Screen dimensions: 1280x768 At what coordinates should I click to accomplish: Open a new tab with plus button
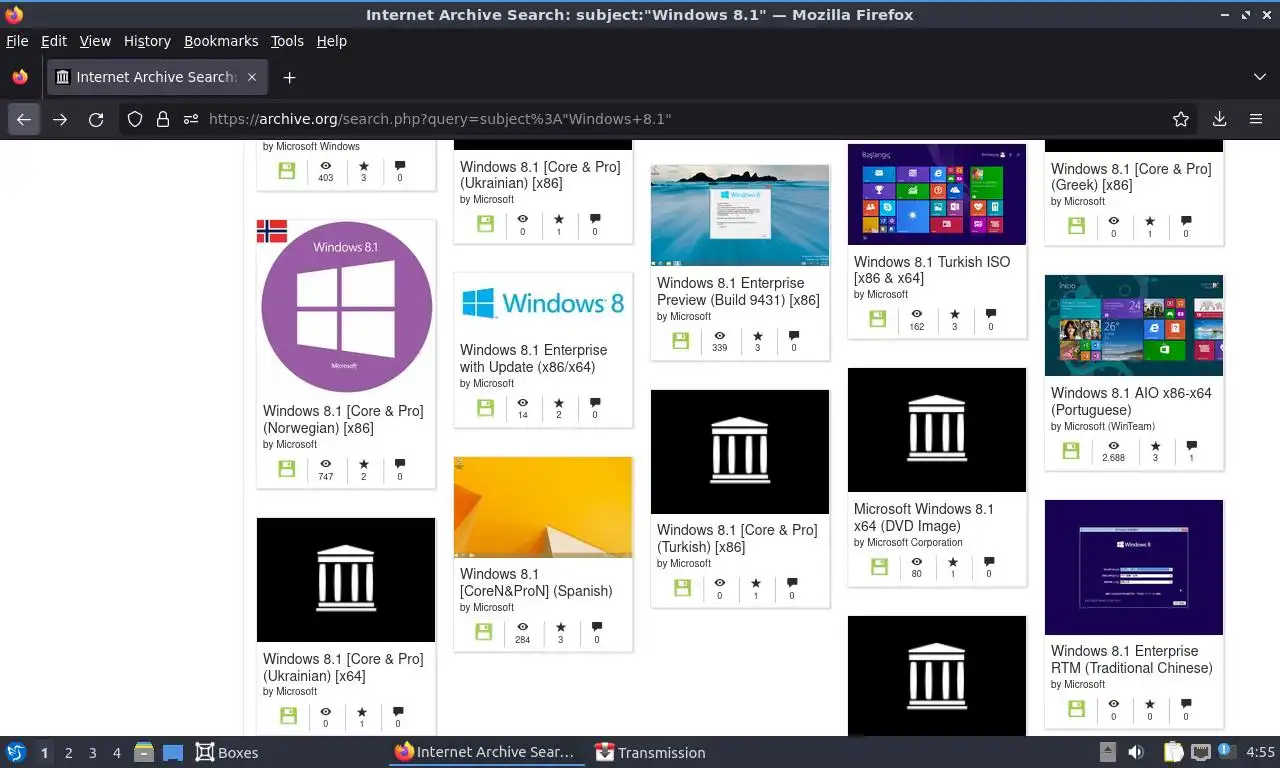click(289, 77)
